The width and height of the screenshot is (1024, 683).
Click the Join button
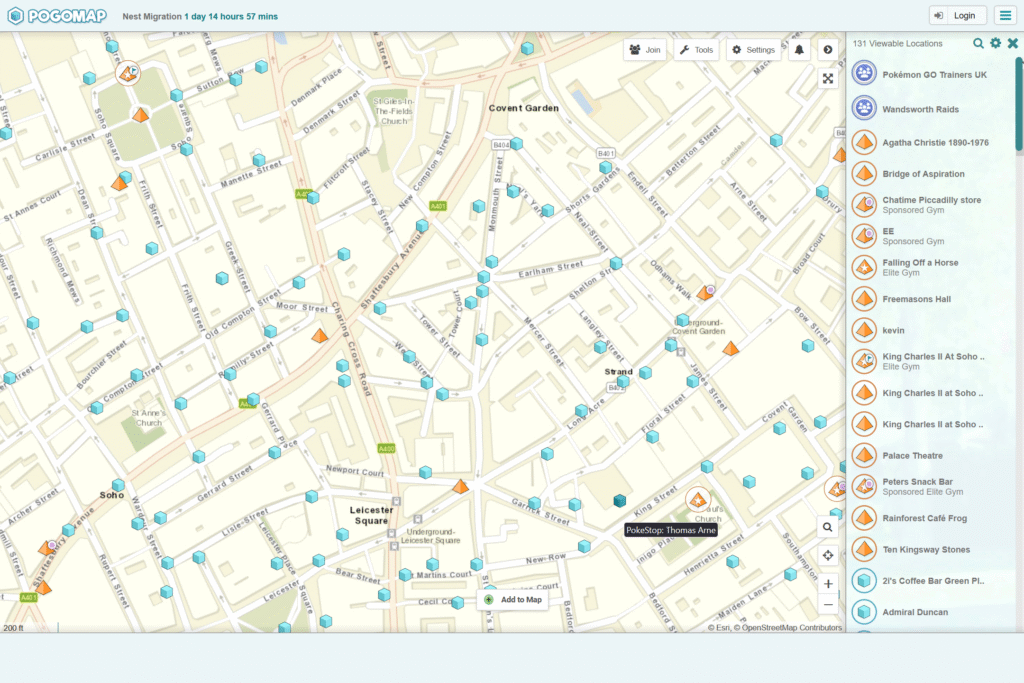[x=645, y=50]
